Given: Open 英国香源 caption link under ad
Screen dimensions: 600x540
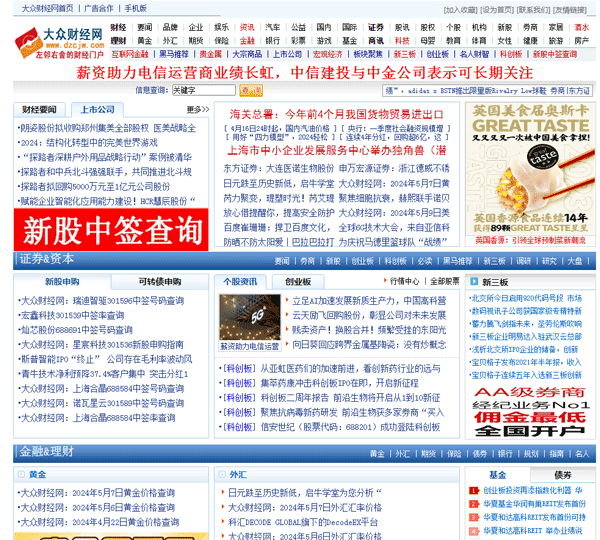Looking at the screenshot, I should point(530,240).
